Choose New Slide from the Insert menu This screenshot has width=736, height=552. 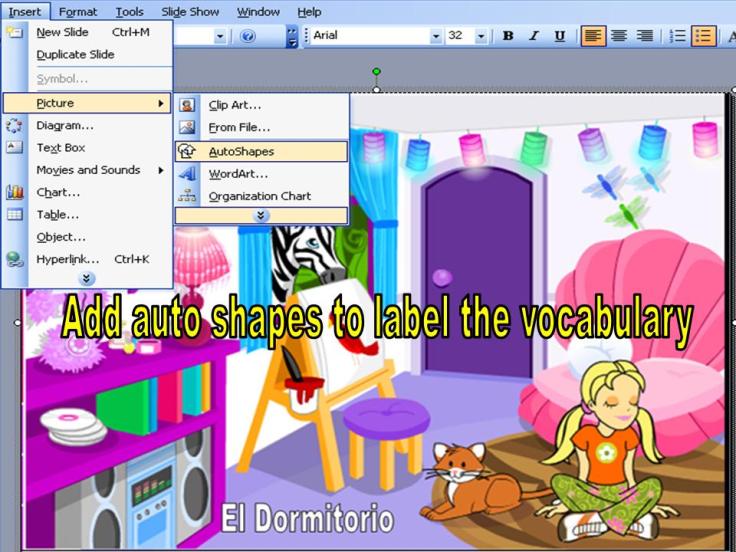pyautogui.click(x=62, y=32)
